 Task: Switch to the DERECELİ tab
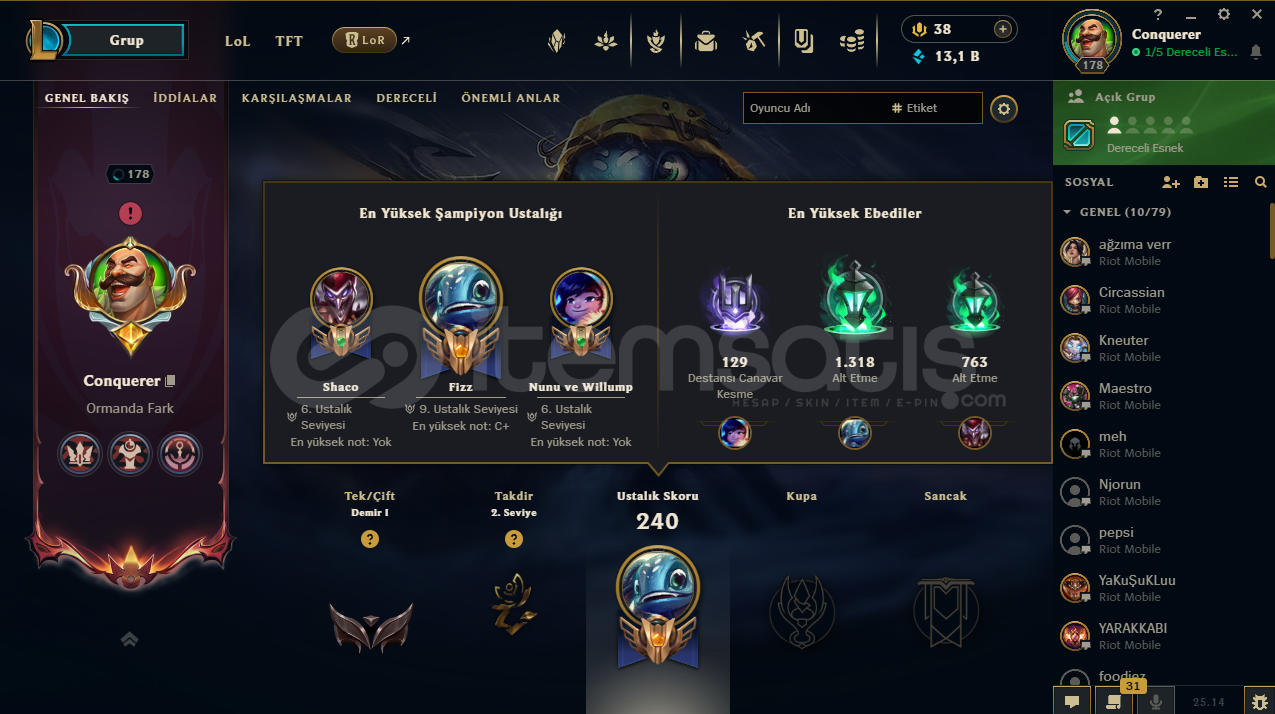(x=407, y=98)
